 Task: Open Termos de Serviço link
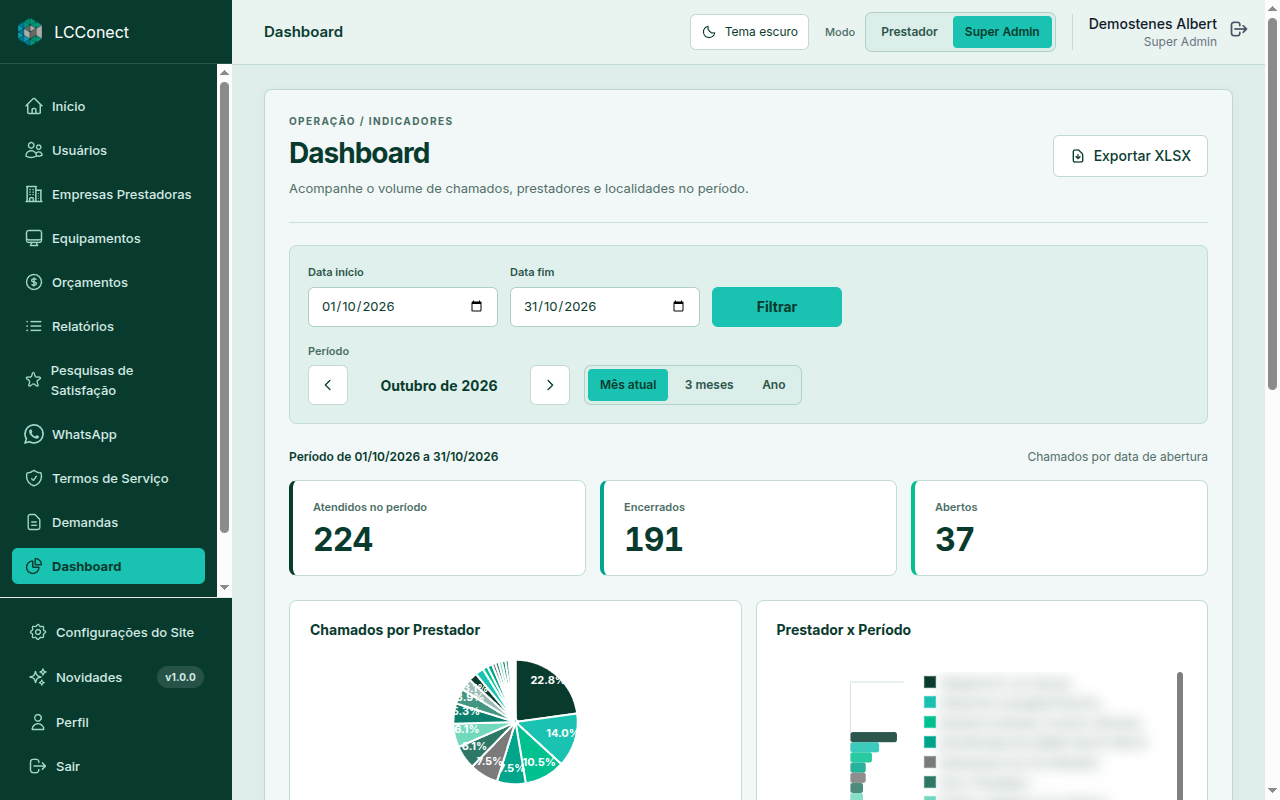pyautogui.click(x=108, y=478)
